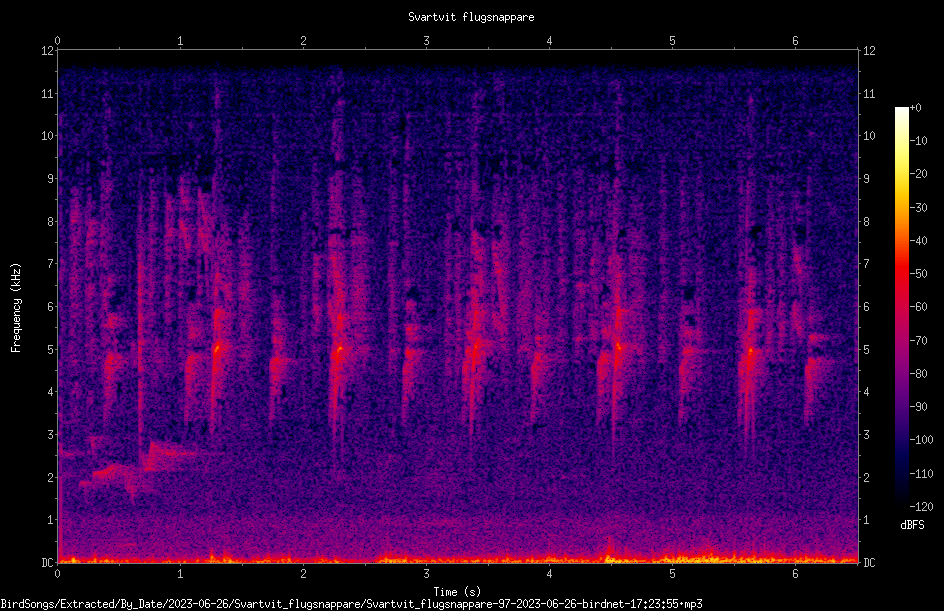Image resolution: width=944 pixels, height=611 pixels.
Task: Click the "dBFS" label under the color scale
Action: point(912,525)
